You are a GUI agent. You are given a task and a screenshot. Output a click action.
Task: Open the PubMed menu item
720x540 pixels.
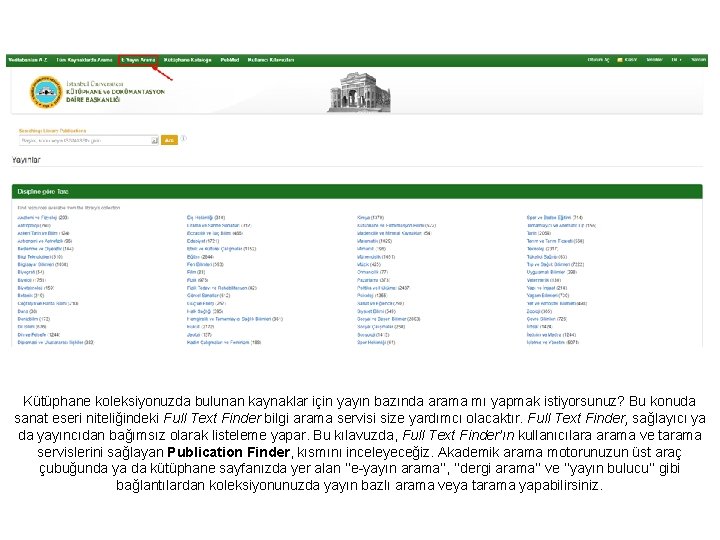tap(230, 60)
